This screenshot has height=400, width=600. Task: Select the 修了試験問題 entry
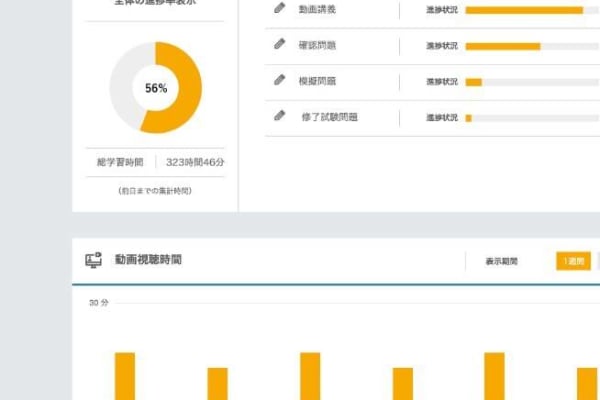(329, 118)
